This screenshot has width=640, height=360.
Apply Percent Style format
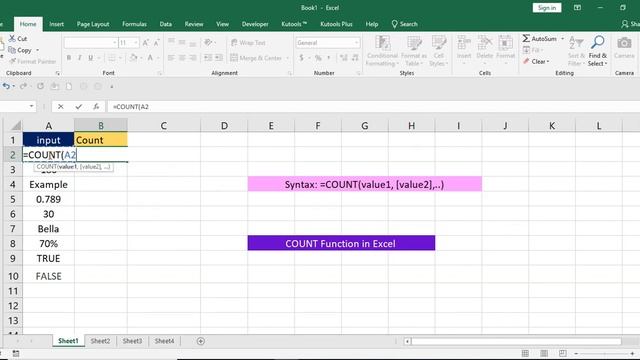click(x=318, y=58)
